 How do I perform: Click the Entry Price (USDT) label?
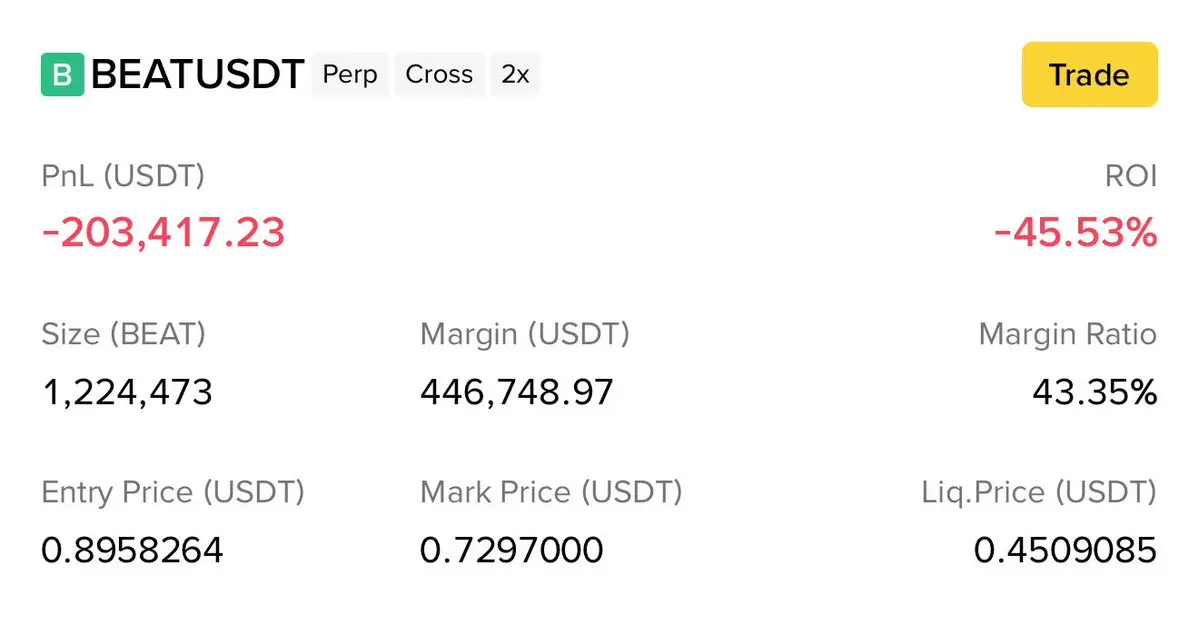click(173, 492)
